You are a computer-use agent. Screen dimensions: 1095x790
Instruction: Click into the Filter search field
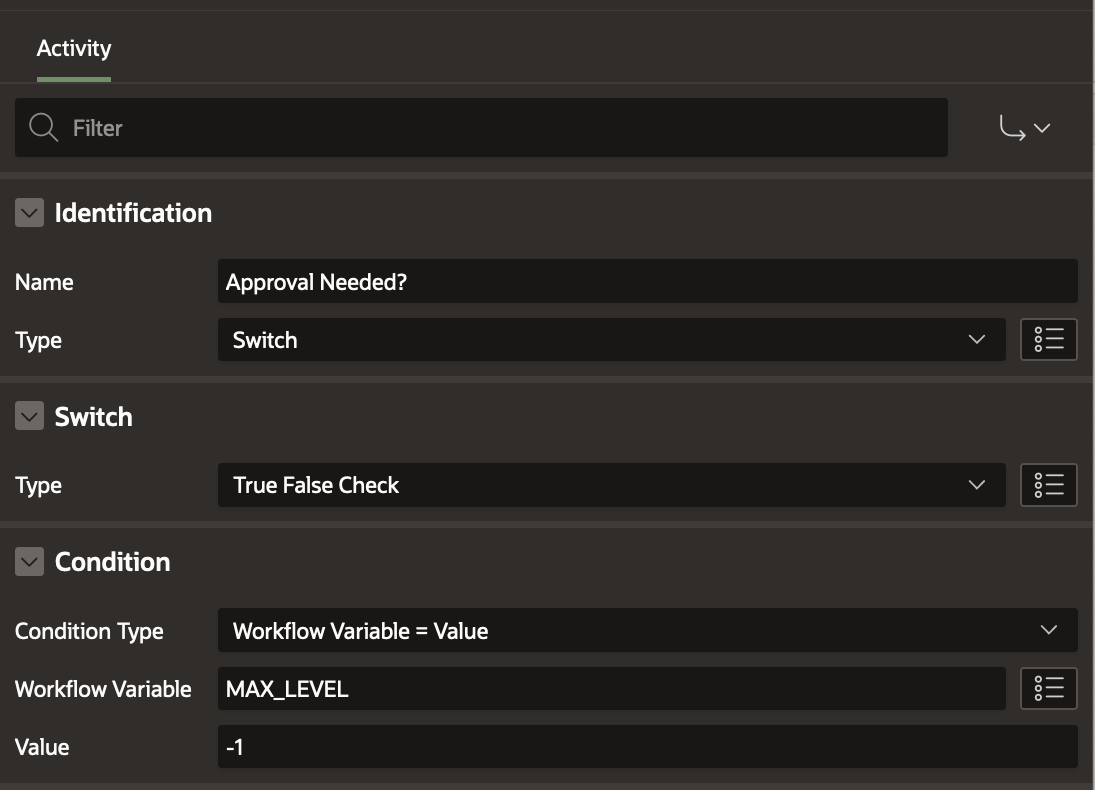[x=500, y=128]
